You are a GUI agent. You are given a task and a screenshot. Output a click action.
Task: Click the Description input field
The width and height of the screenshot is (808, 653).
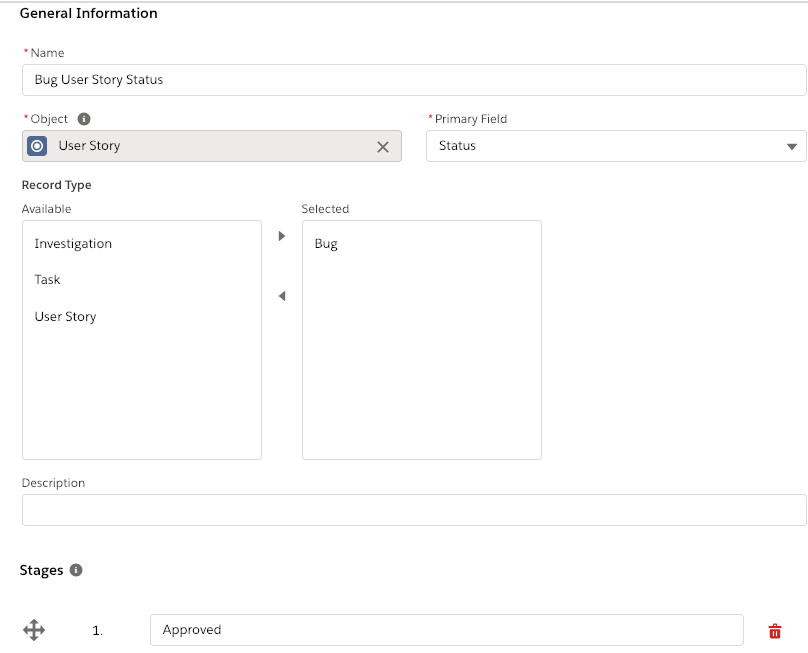coord(414,510)
